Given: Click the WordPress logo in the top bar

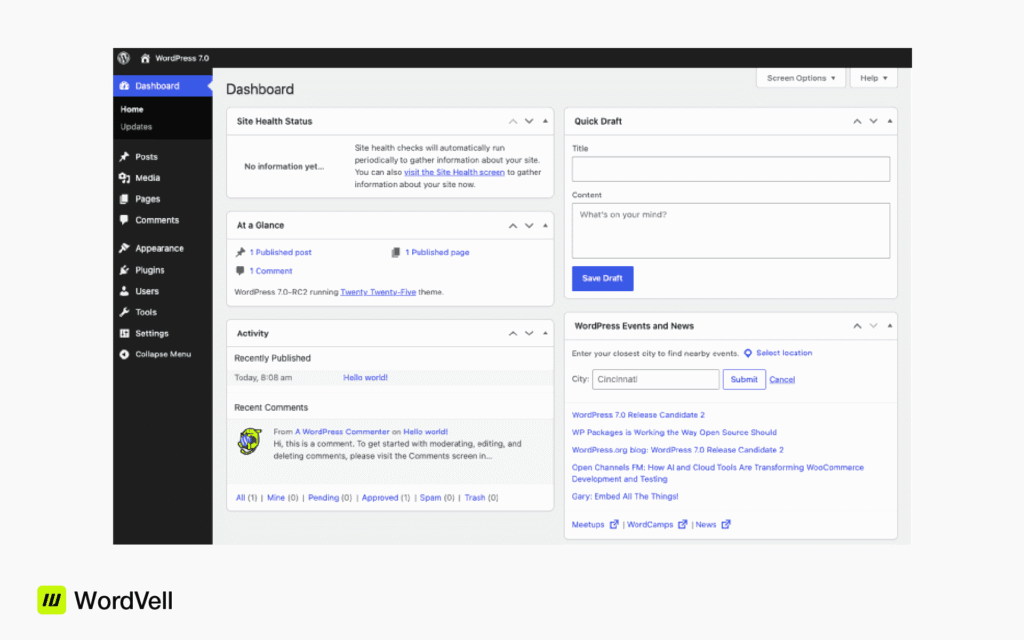Looking at the screenshot, I should pos(122,57).
